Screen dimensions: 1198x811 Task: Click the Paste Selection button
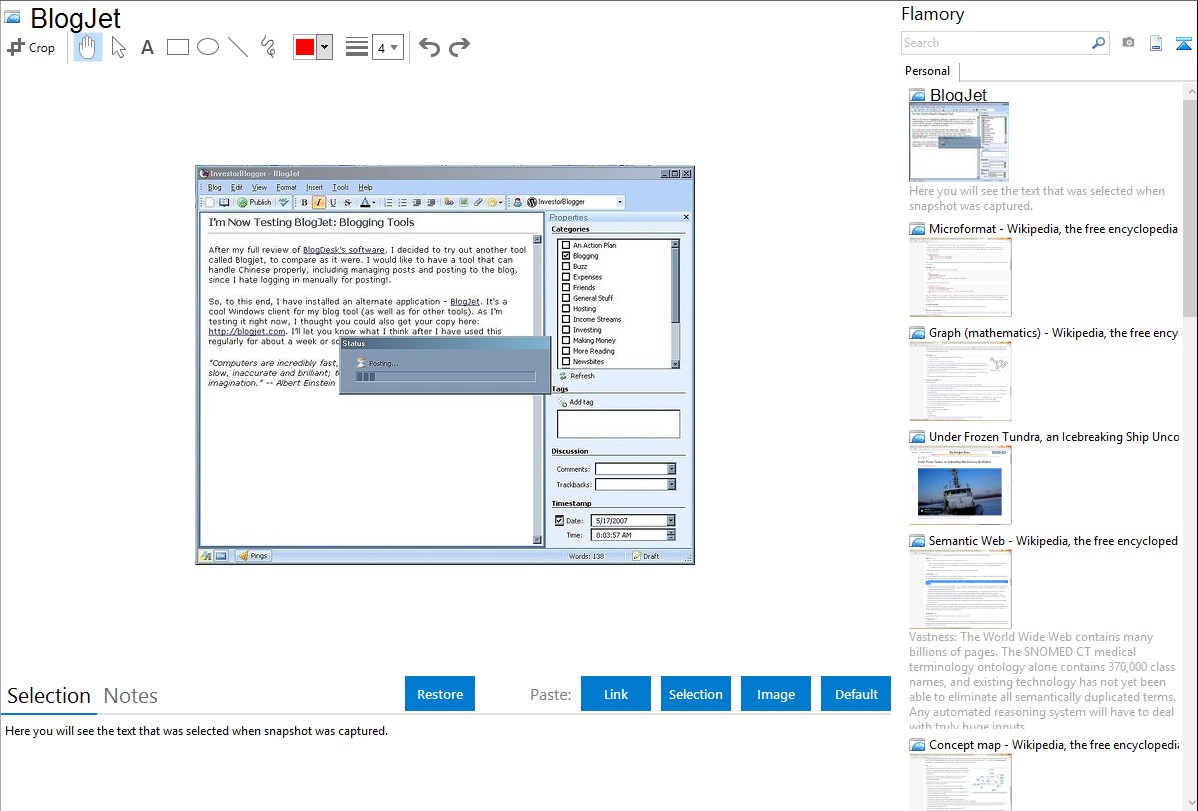click(x=696, y=694)
